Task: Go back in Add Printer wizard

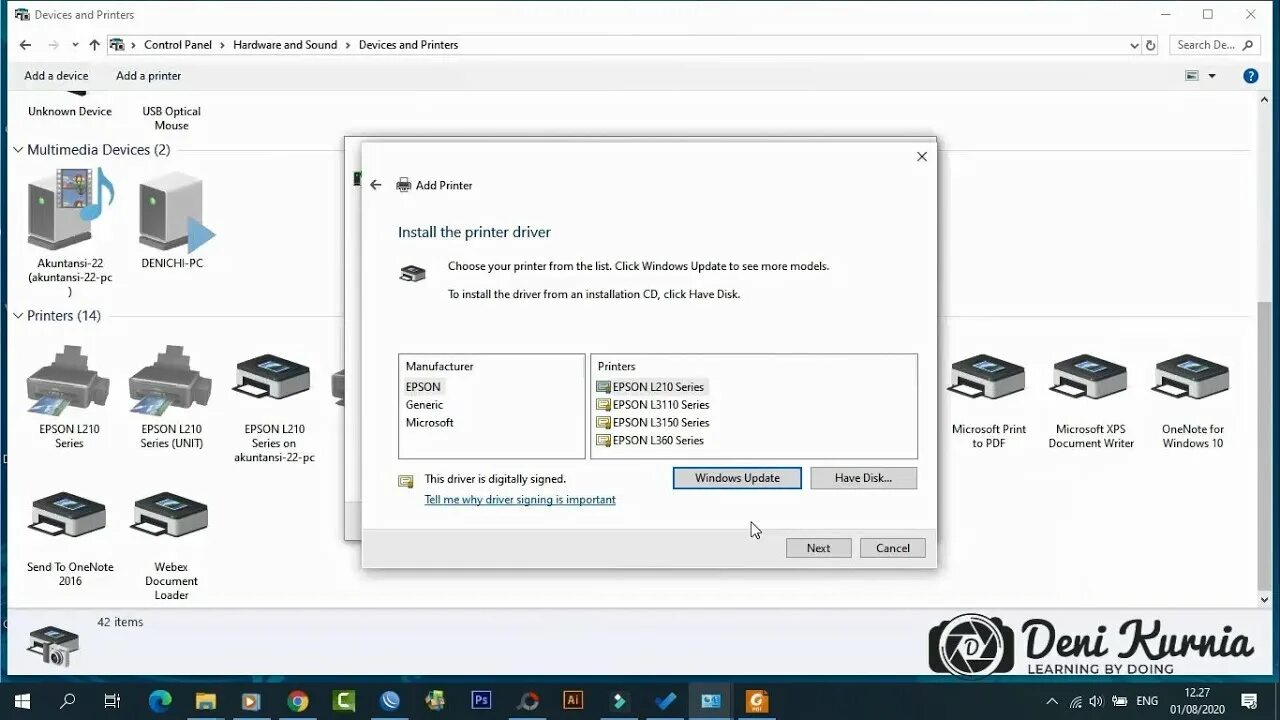Action: (376, 185)
